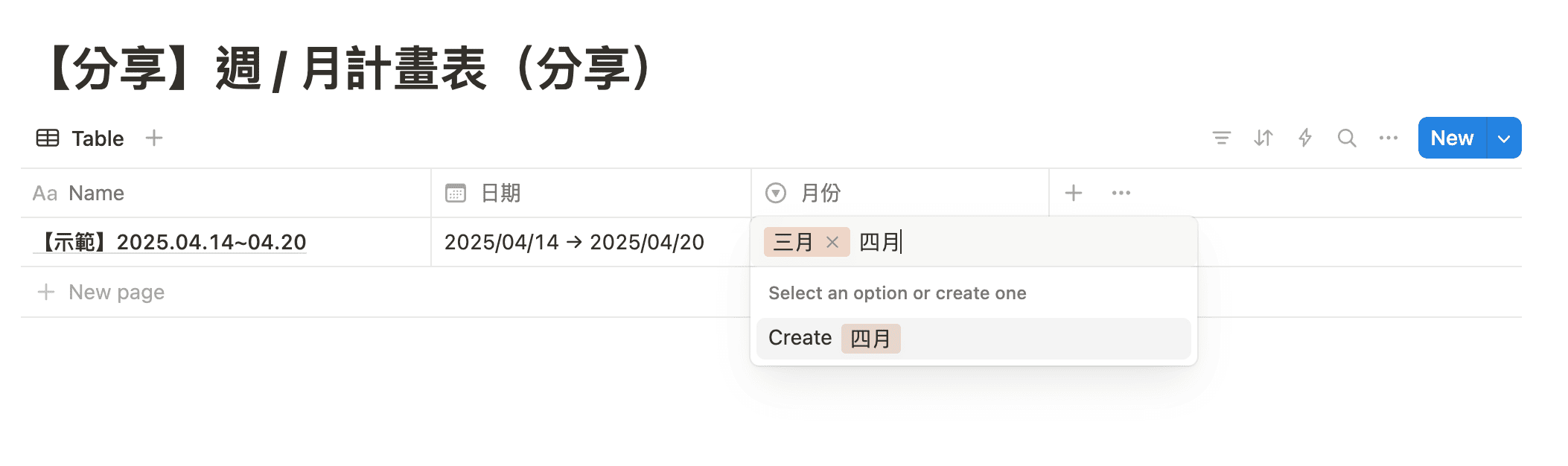Expand the New button dropdown arrow

(1504, 138)
